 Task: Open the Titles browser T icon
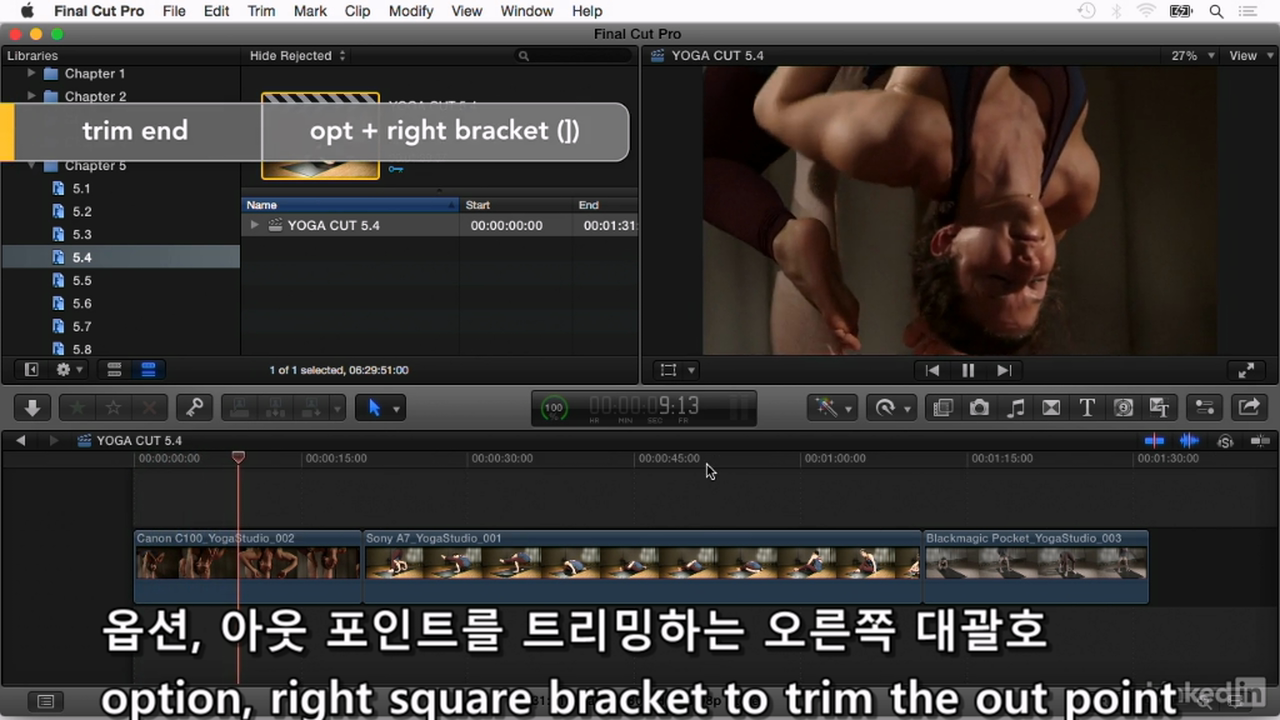(1087, 407)
